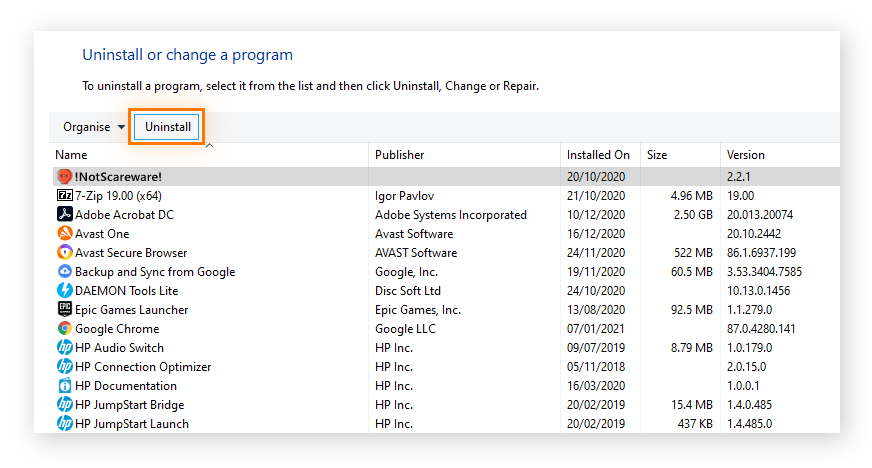Select the !NotScareware! program name
Screen dimensions: 872x468
118,177
